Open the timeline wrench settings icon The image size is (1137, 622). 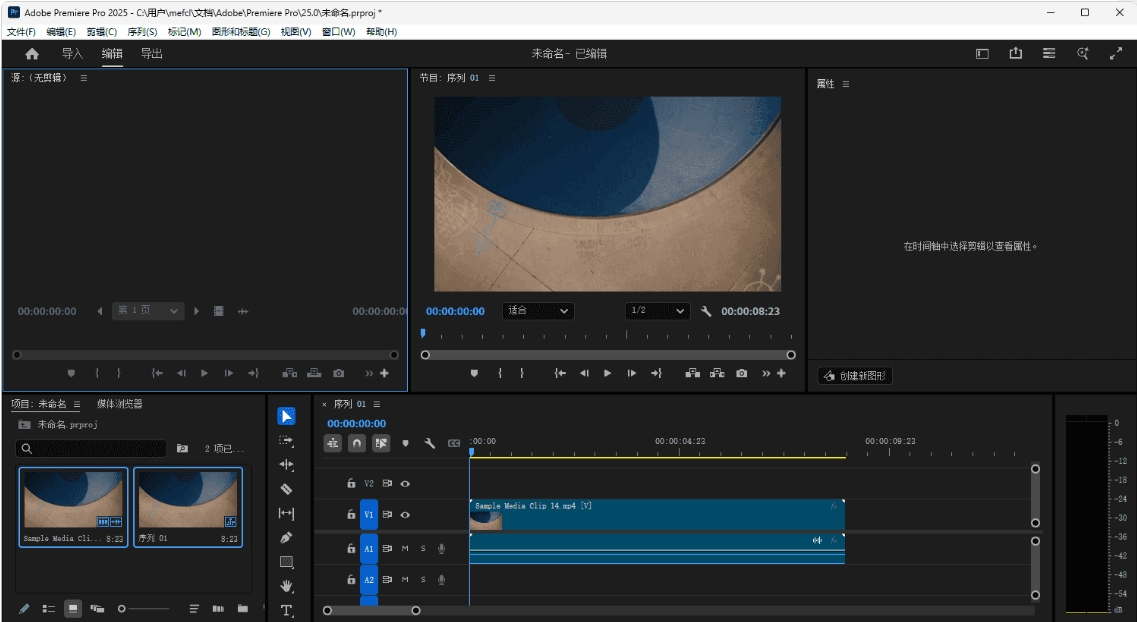pyautogui.click(x=430, y=442)
